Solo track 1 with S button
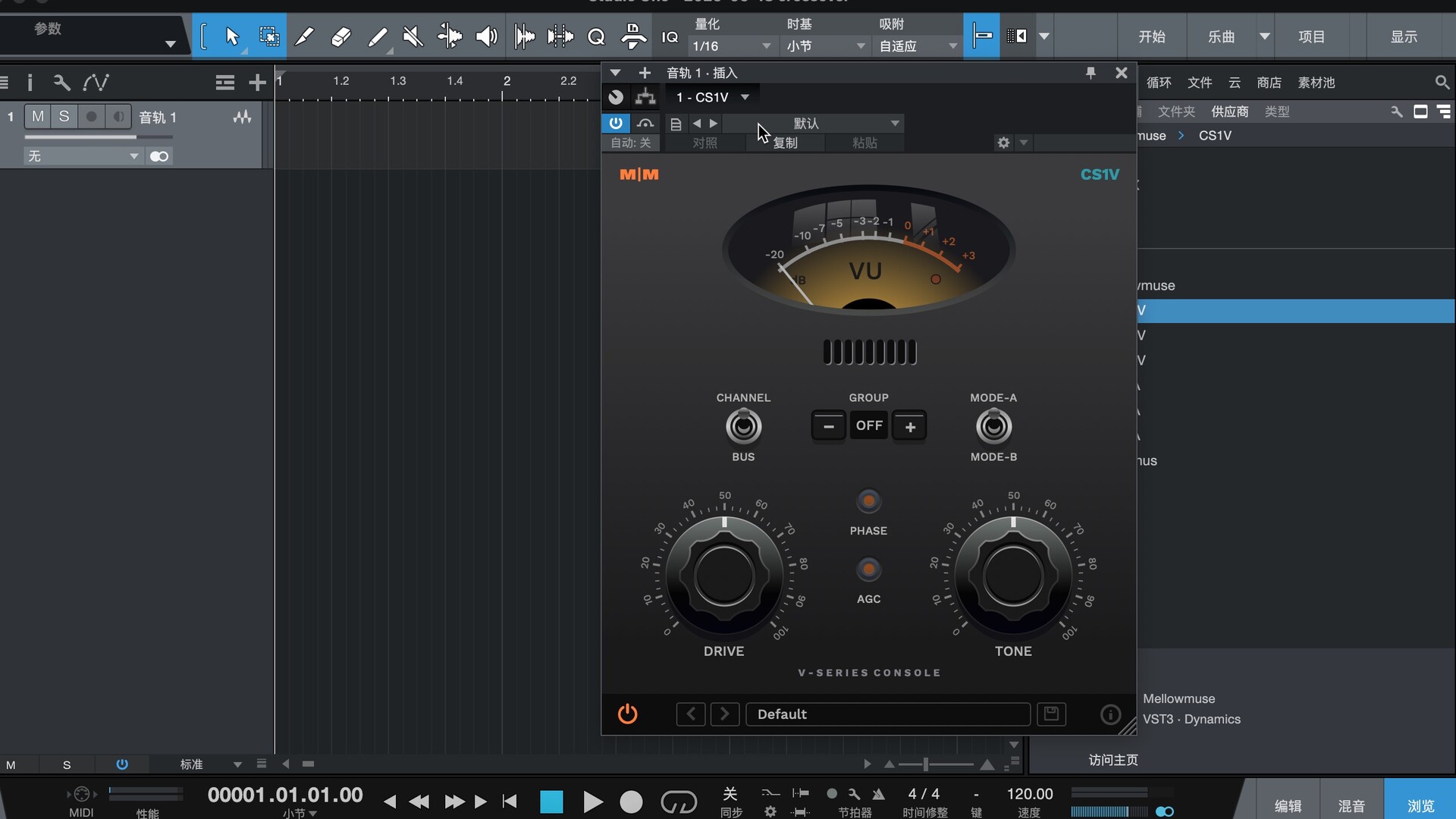Viewport: 1456px width, 819px height. coord(64,117)
